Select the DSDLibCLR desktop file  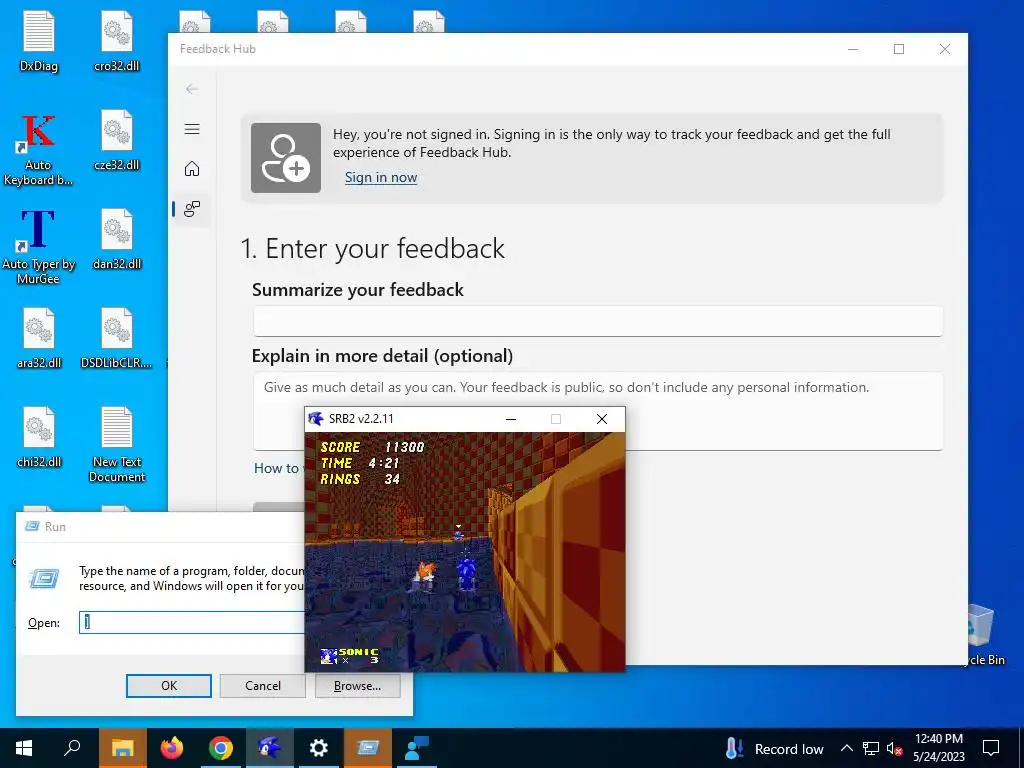pos(116,338)
